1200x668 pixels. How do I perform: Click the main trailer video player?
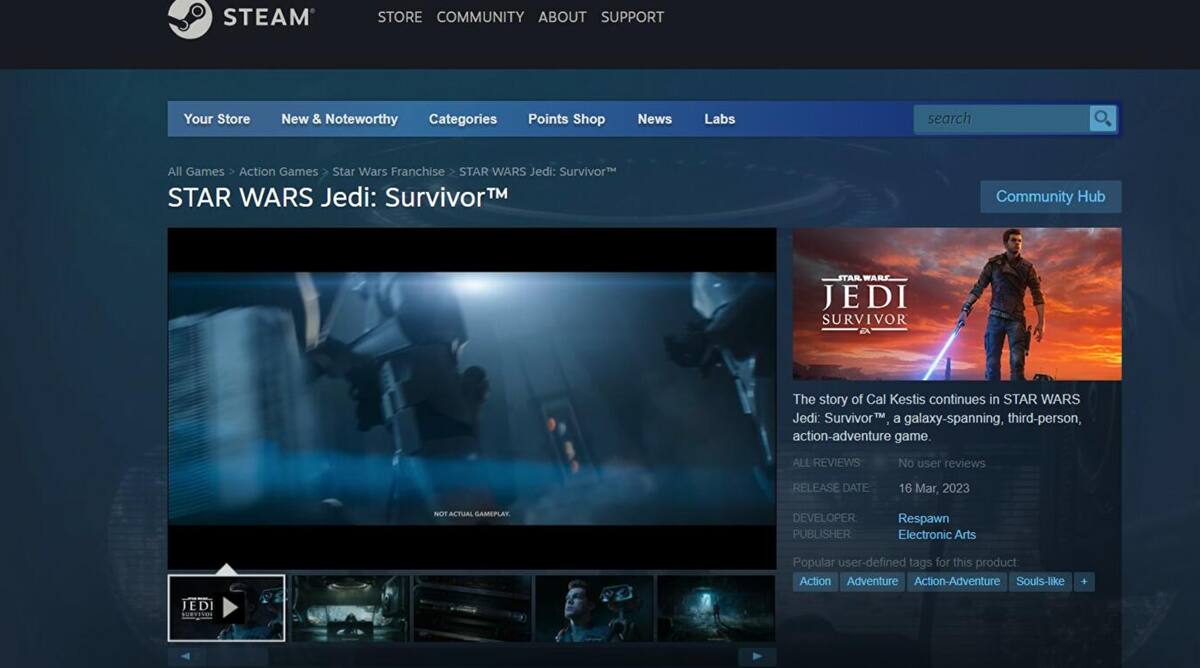coord(472,399)
